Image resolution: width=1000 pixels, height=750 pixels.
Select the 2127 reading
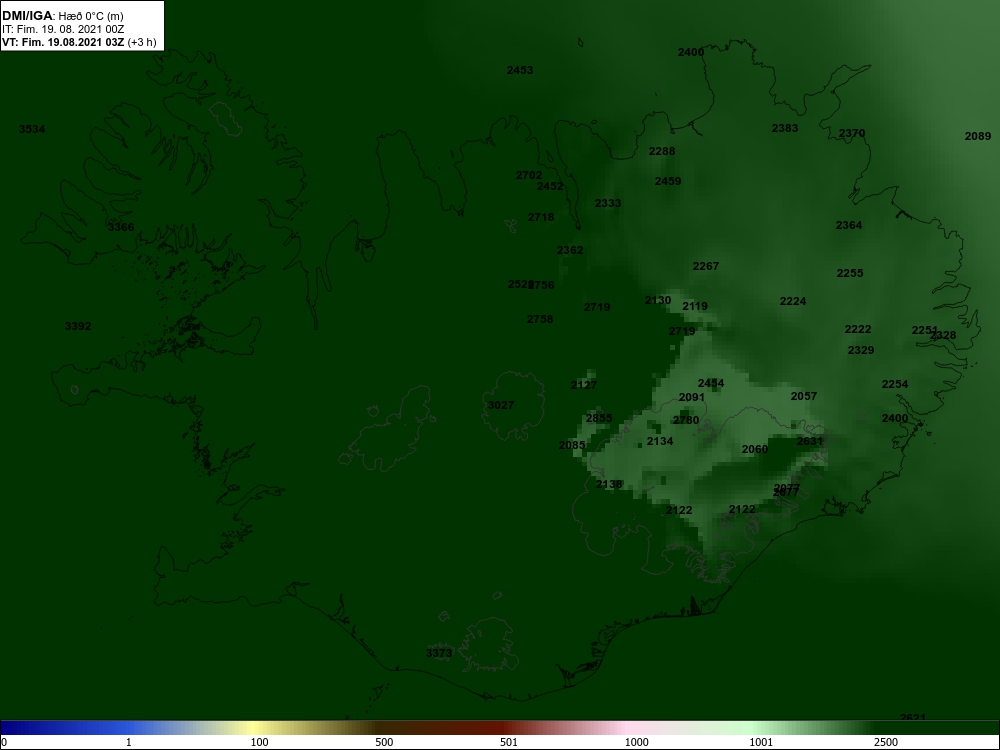tap(584, 385)
